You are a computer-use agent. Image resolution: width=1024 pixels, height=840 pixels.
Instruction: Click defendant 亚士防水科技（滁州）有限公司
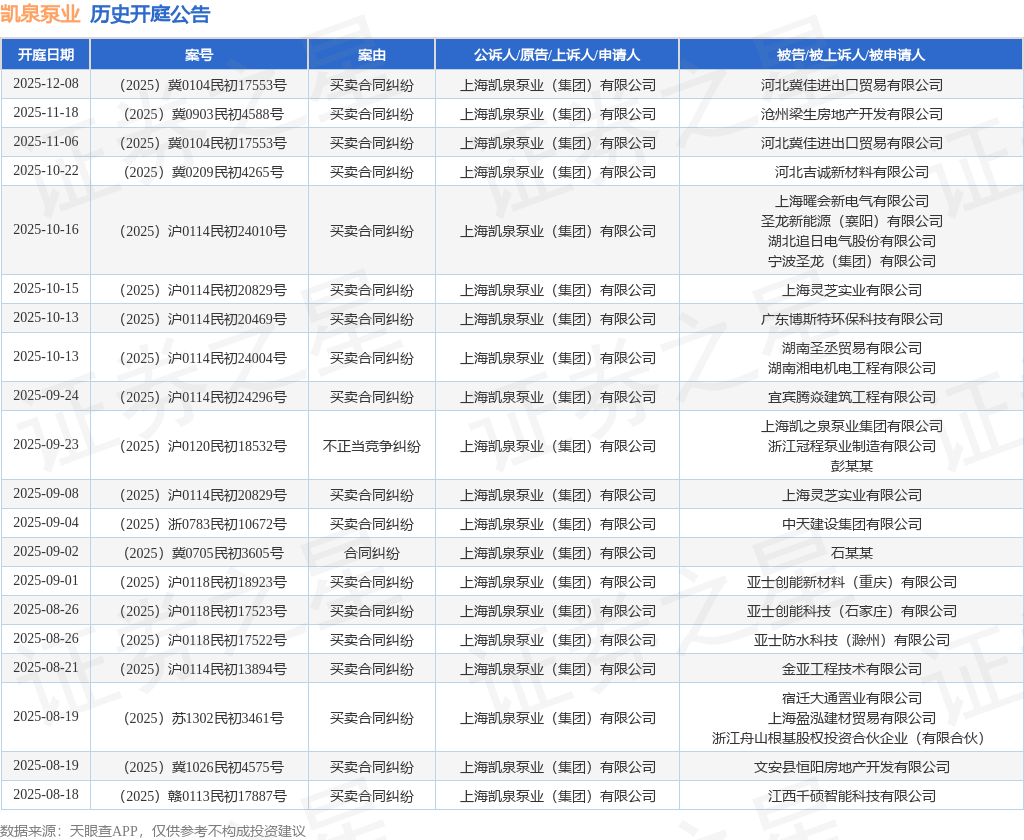coord(852,640)
